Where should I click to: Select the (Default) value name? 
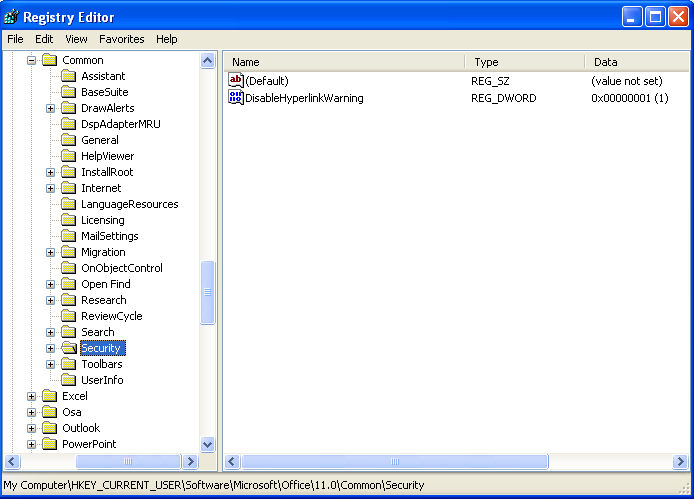[x=267, y=81]
